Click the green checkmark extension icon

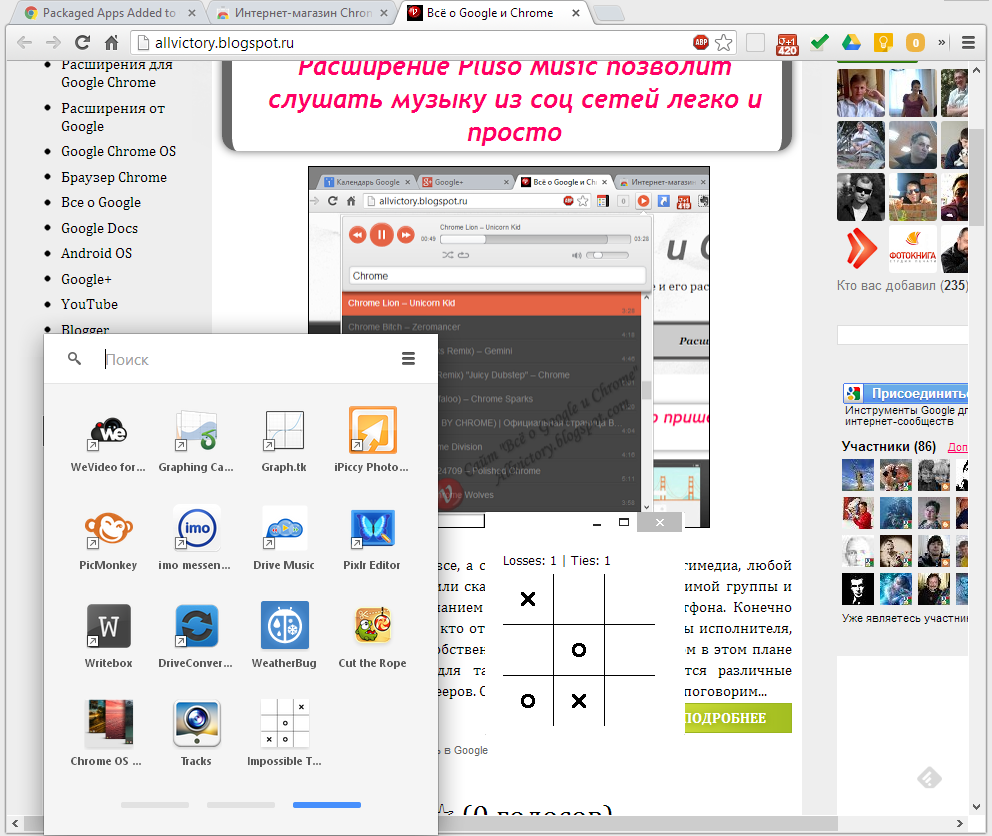tap(819, 42)
